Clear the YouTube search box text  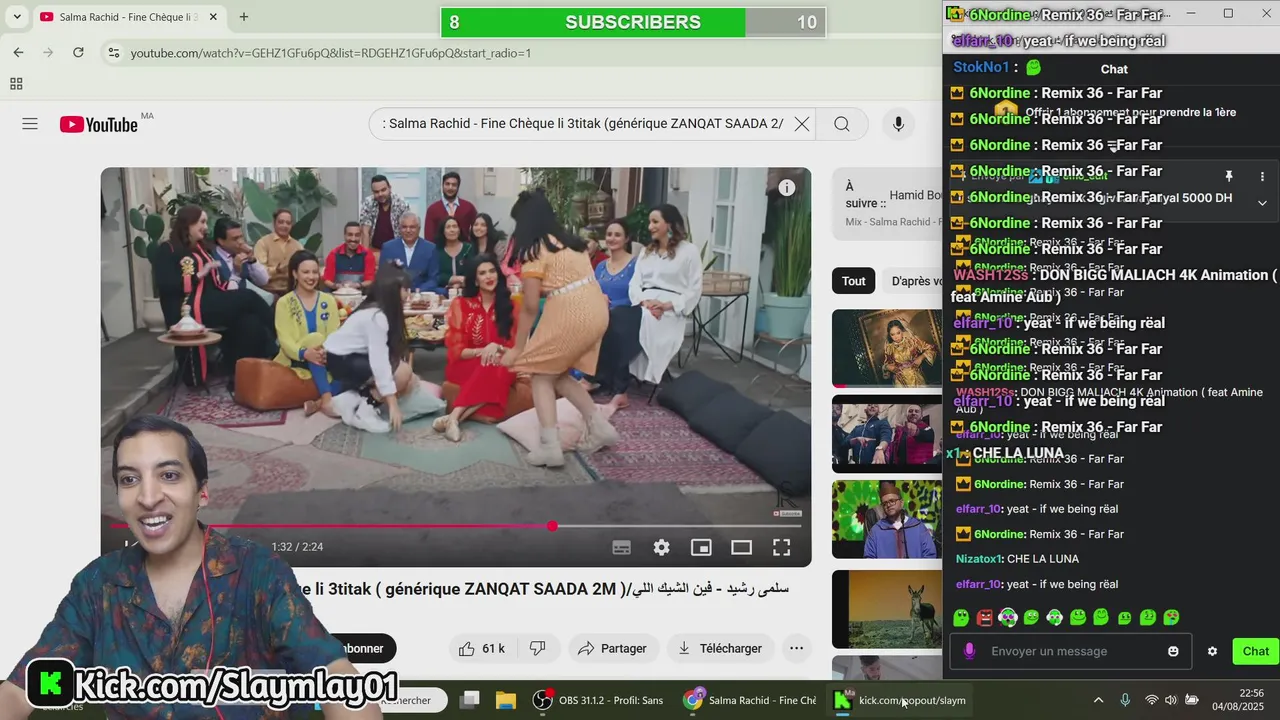click(802, 124)
